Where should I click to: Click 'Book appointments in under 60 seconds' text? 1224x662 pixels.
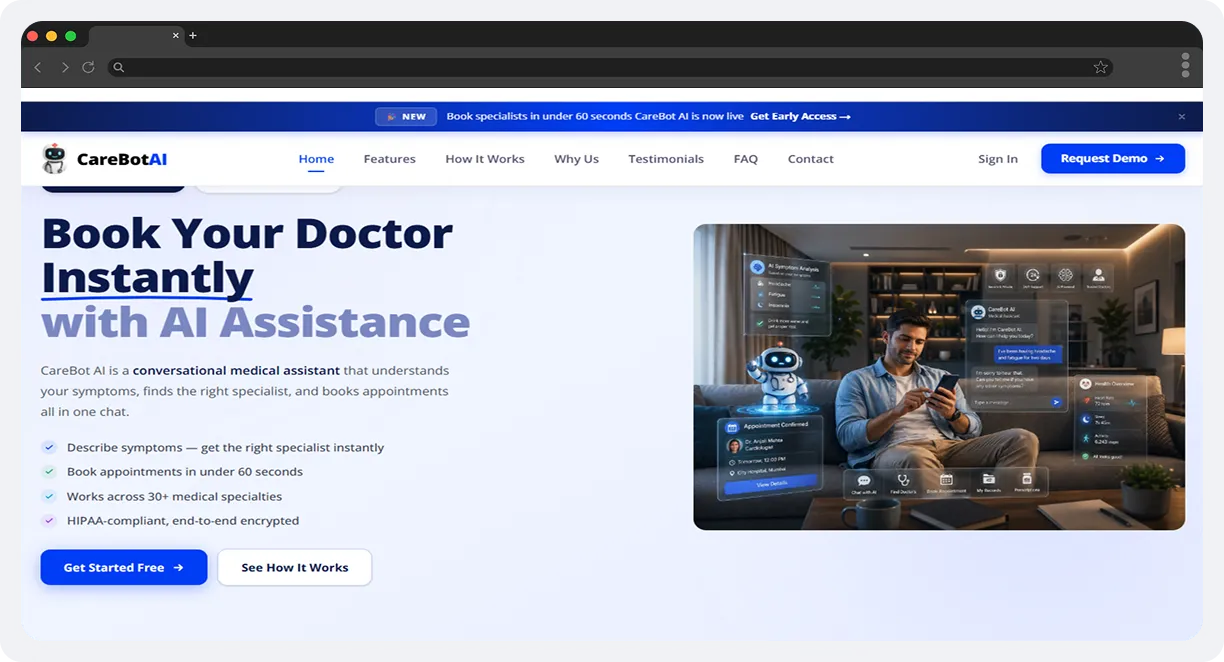(x=185, y=471)
